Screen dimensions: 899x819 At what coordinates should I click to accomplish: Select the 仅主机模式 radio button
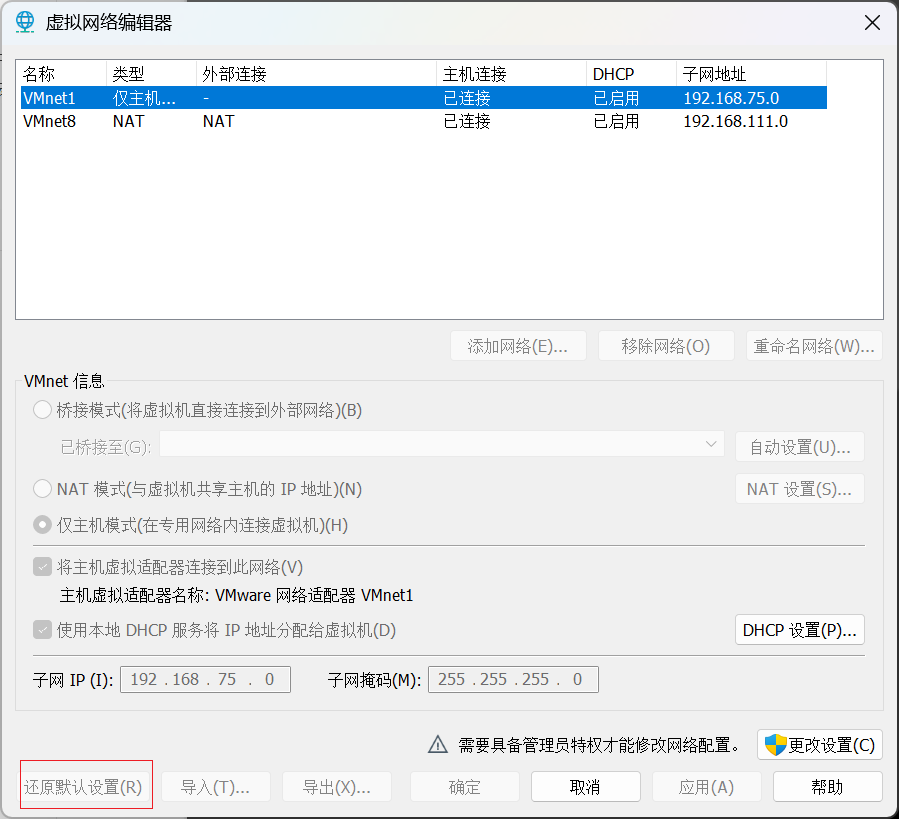[40, 524]
